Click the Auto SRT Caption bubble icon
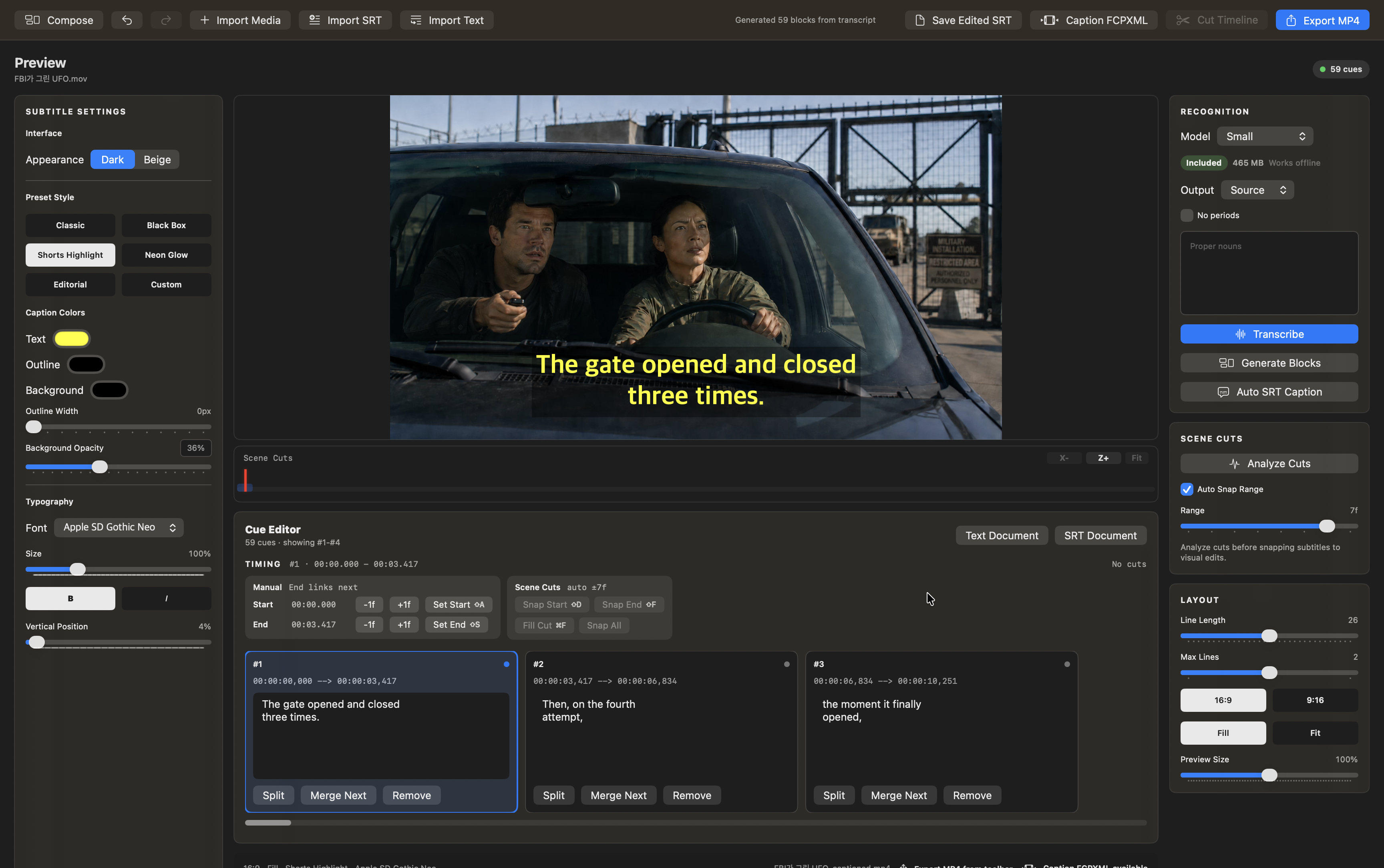Viewport: 1384px width, 868px height. [1223, 392]
